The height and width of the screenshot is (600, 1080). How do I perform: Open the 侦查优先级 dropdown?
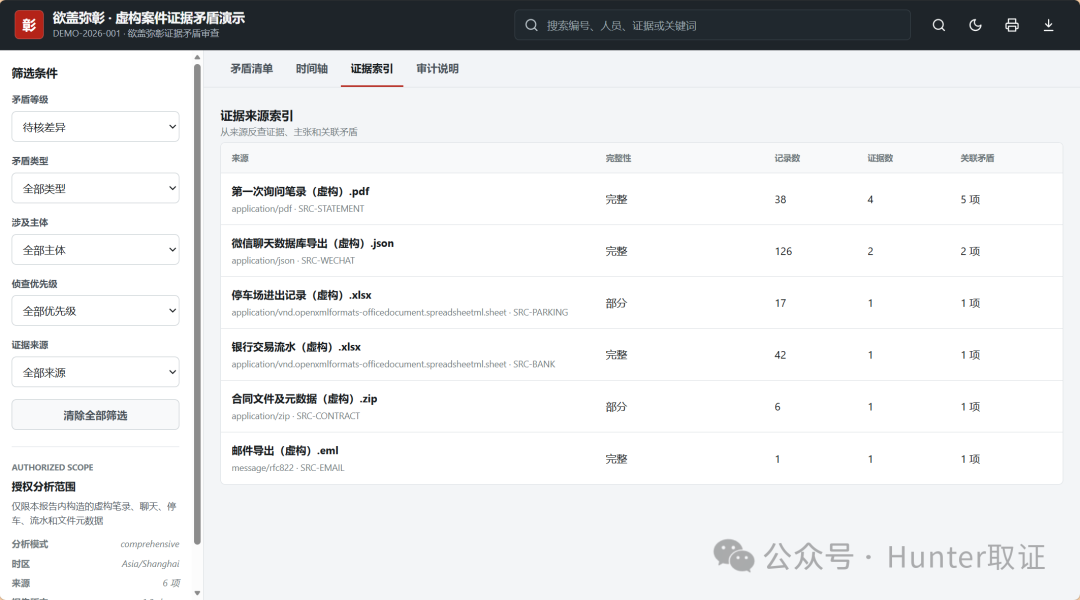[x=95, y=311]
